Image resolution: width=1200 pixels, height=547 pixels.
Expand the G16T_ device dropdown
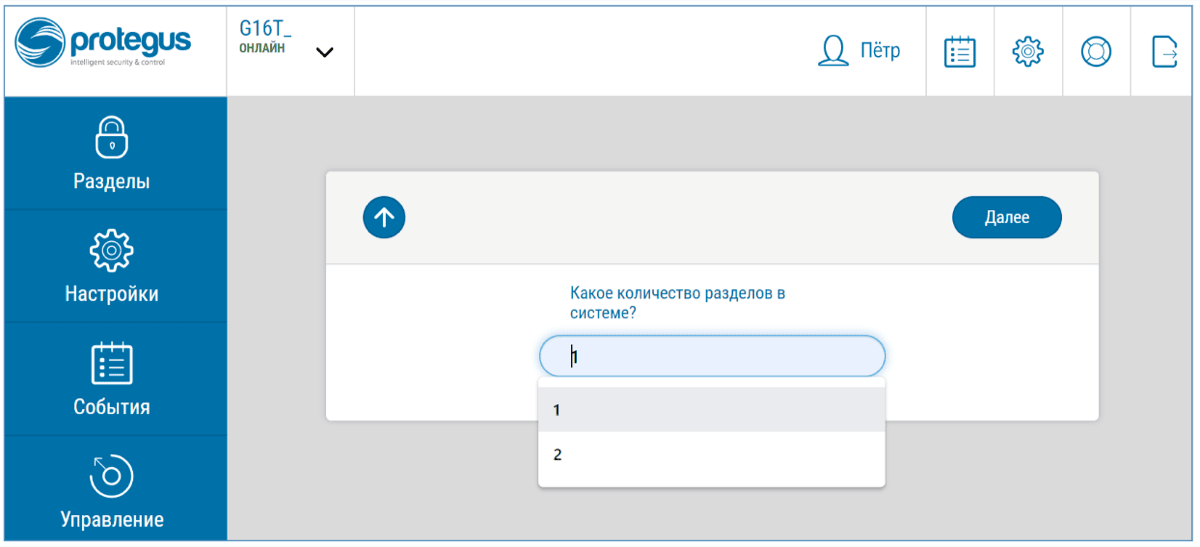[324, 52]
